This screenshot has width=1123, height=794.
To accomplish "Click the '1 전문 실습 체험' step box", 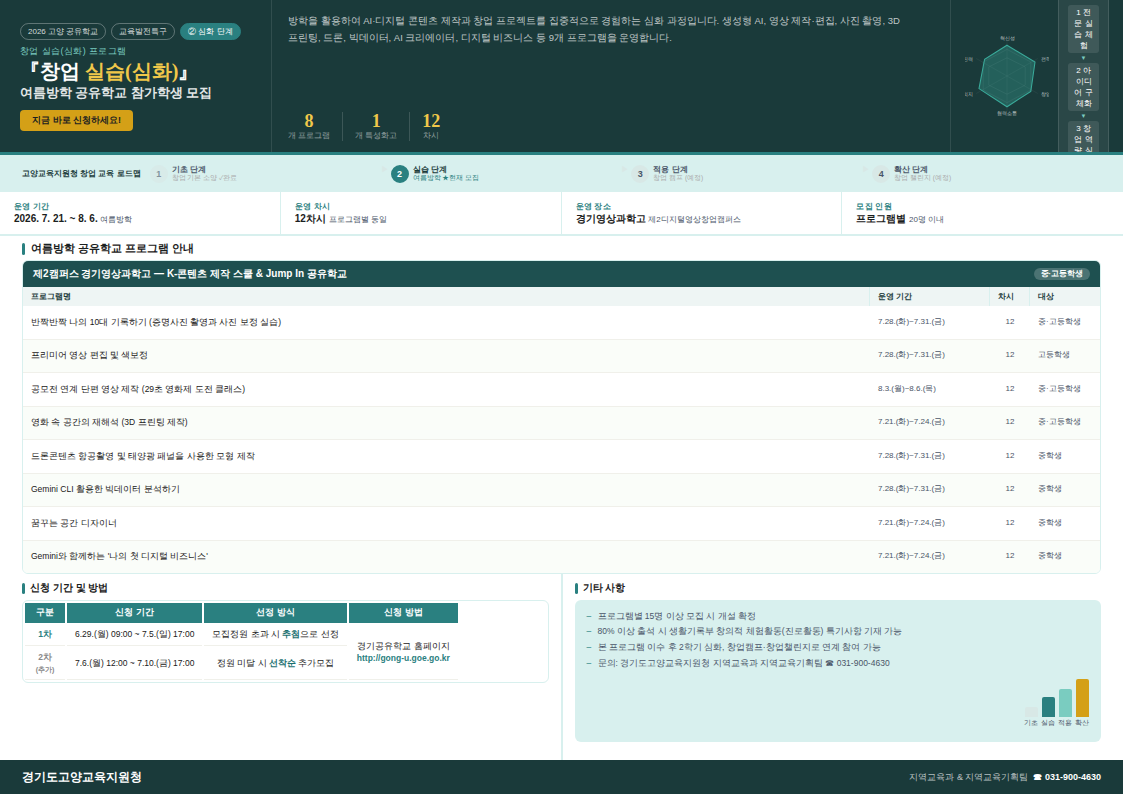I will (1083, 29).
